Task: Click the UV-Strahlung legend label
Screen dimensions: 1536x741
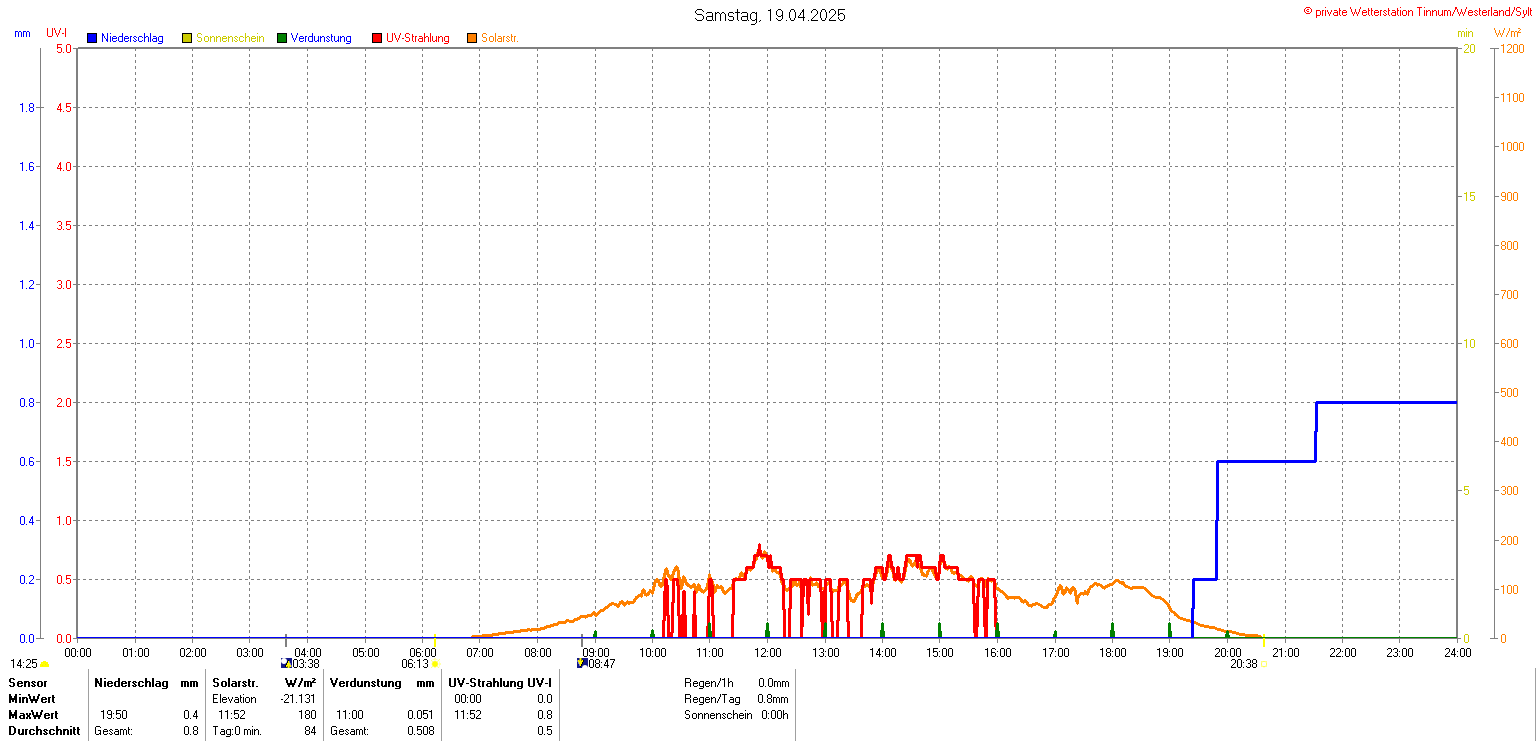Action: click(418, 38)
